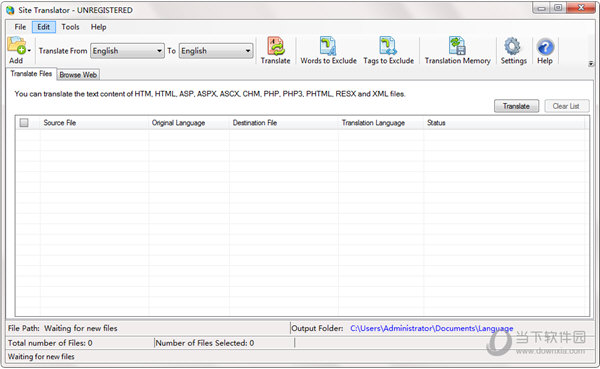Open the Tools menu
This screenshot has height=369, width=600.
tap(70, 27)
